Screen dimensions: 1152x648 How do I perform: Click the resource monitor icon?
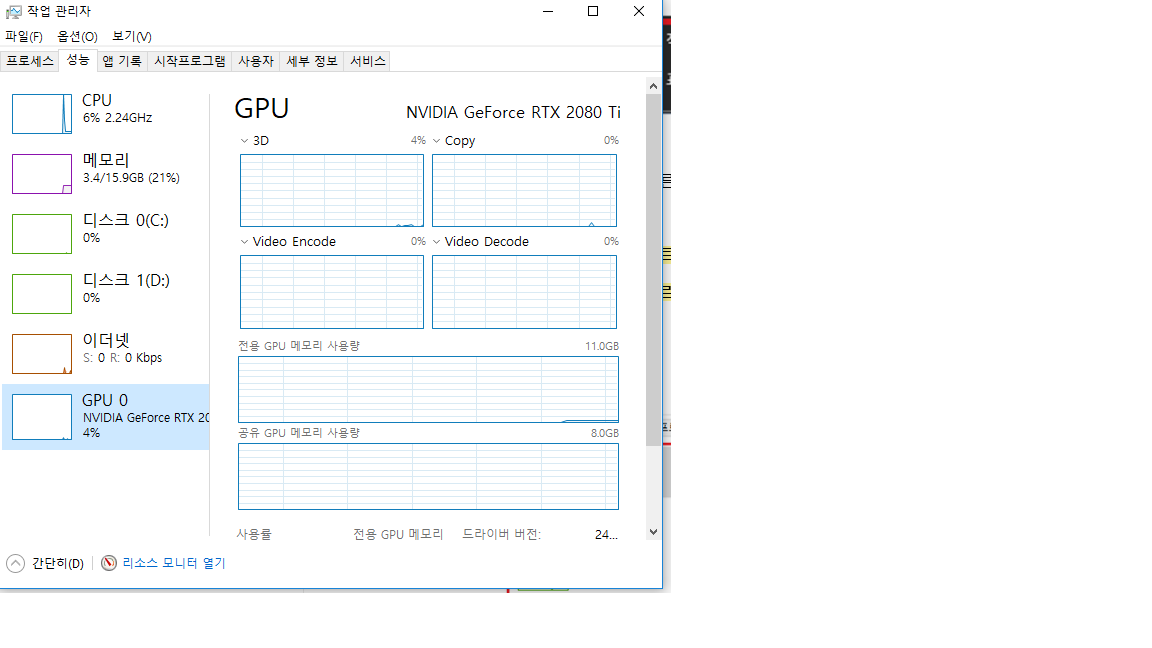(109, 563)
